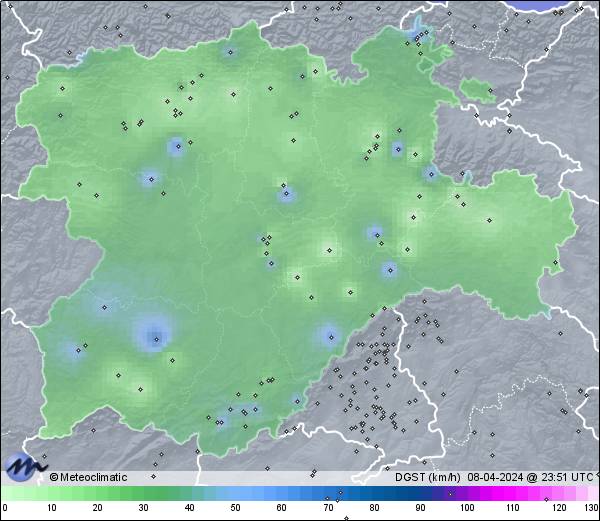600x521 pixels.
Task: Pick the magenta color band above 110
Action: [513, 493]
